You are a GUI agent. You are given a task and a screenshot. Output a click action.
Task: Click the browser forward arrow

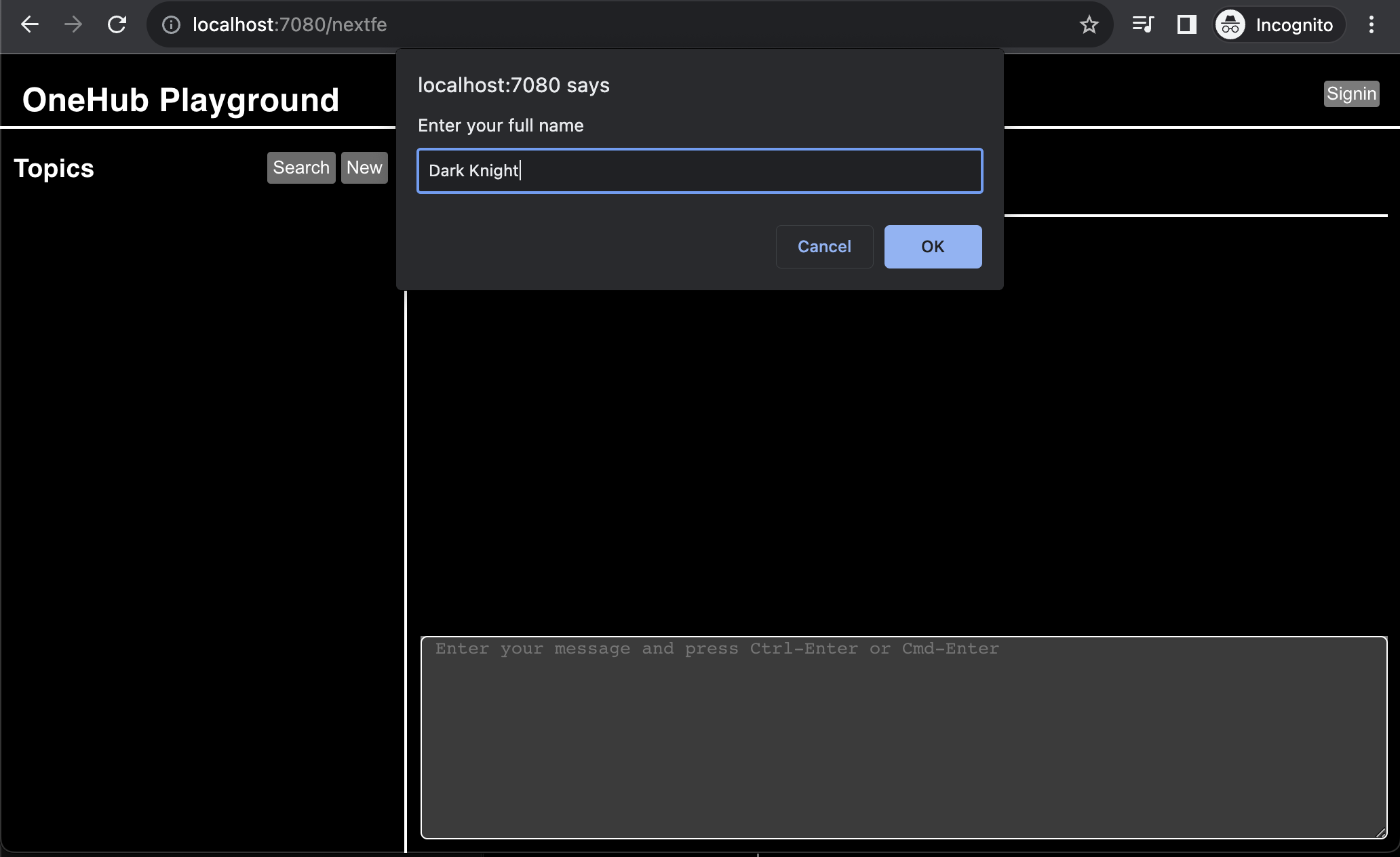click(x=73, y=25)
